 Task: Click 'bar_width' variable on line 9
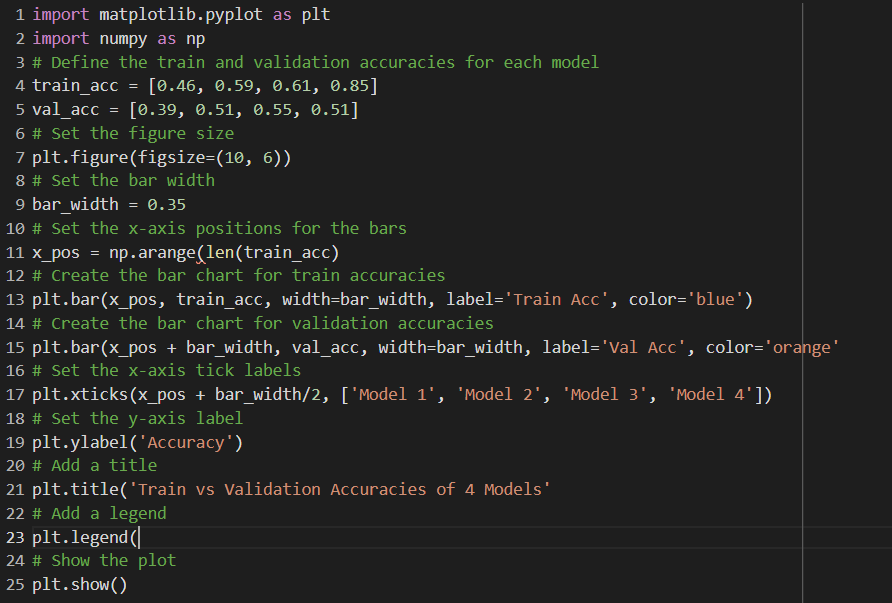point(75,204)
